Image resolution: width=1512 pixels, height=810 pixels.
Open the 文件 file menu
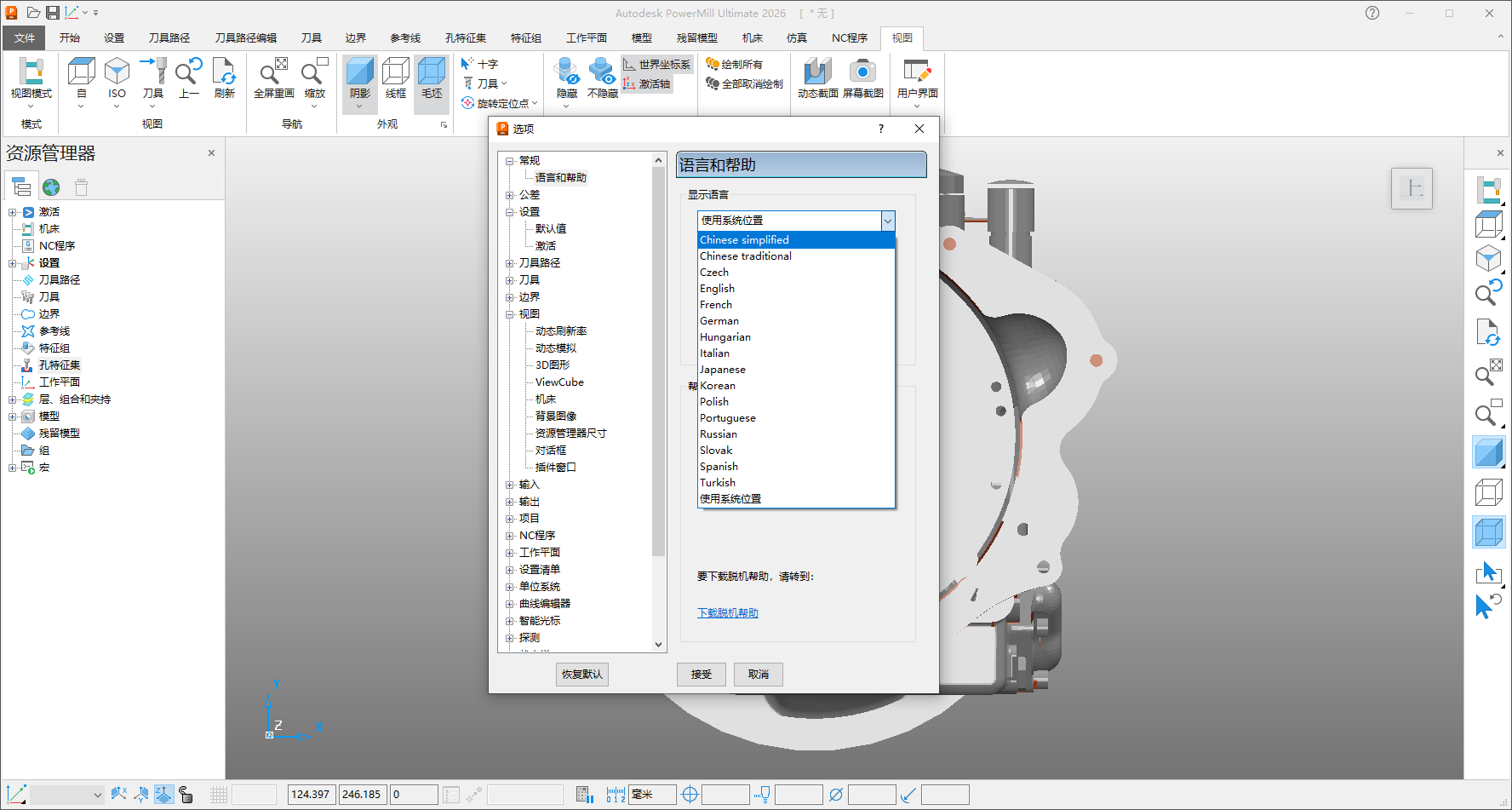(x=25, y=37)
